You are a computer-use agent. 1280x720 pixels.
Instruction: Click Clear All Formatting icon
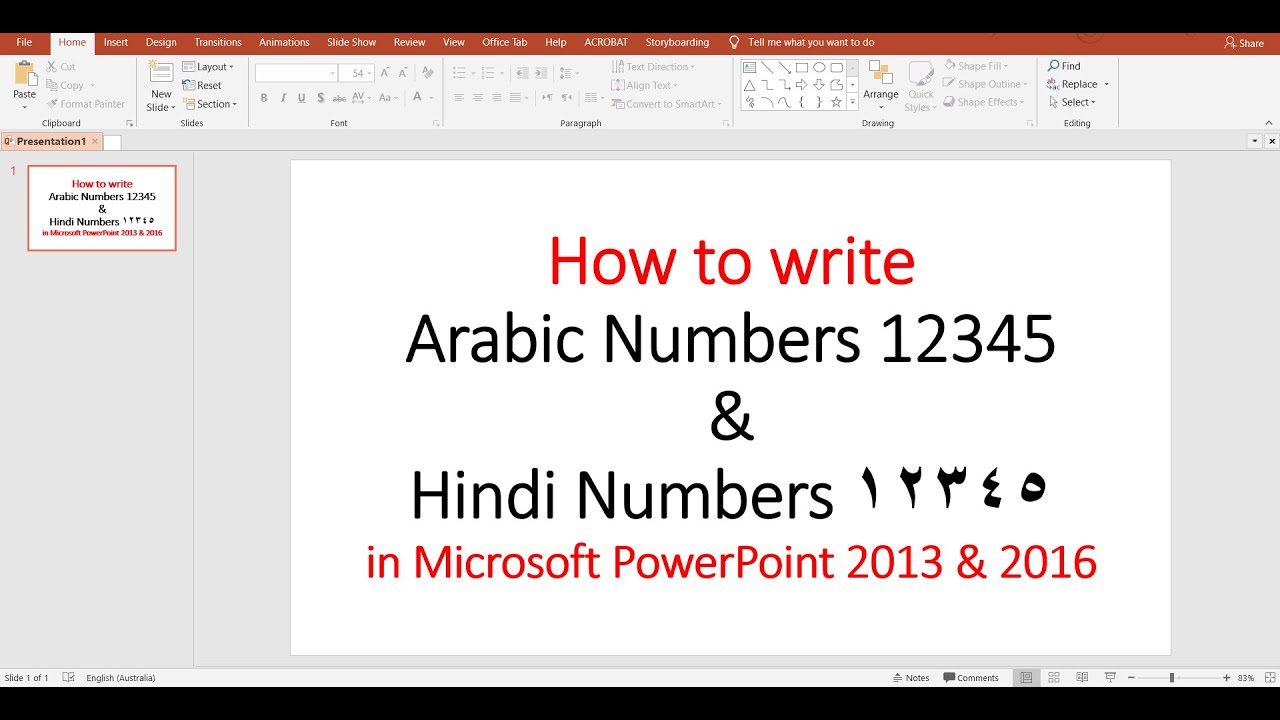pyautogui.click(x=428, y=73)
